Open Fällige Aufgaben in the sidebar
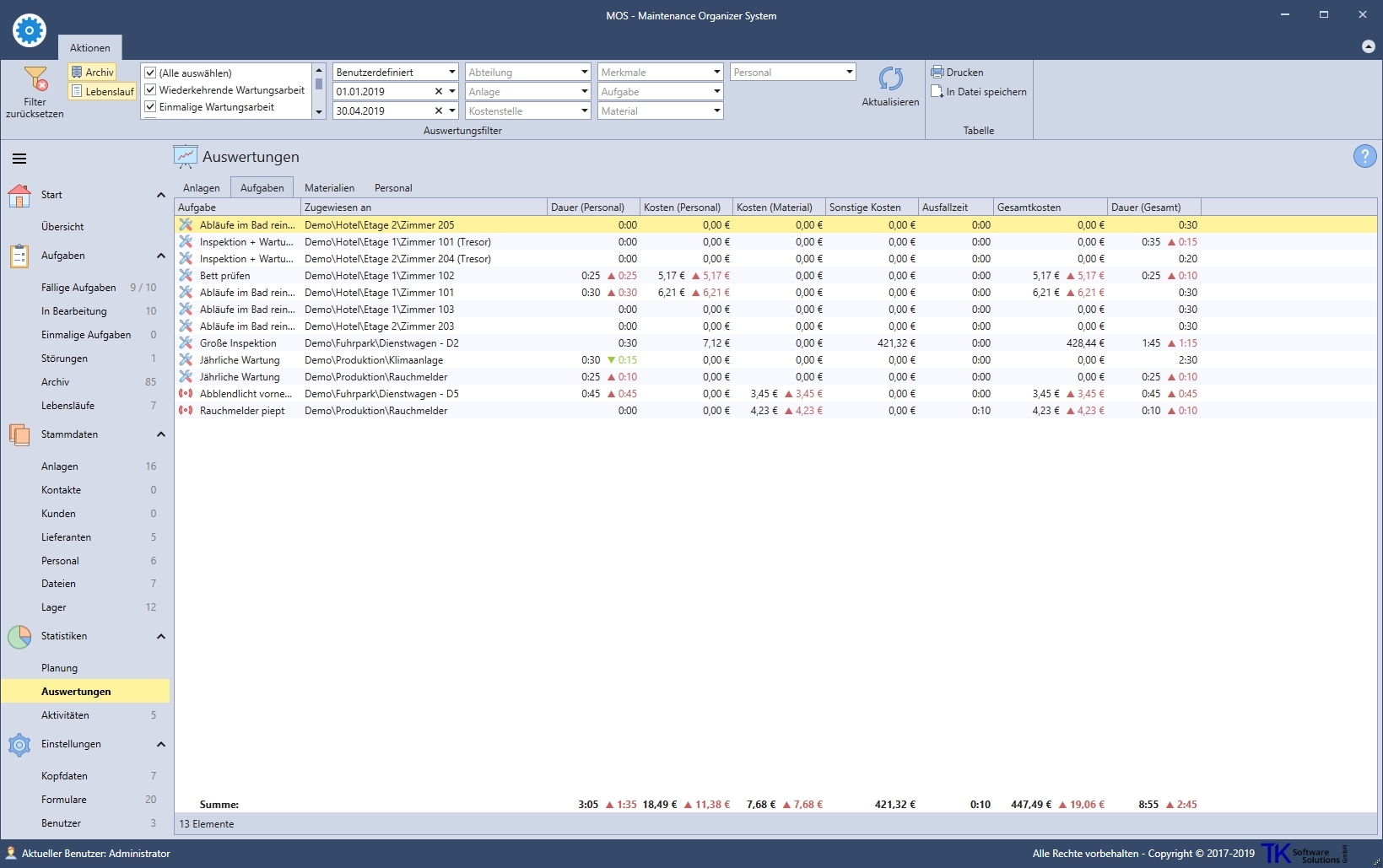Image resolution: width=1383 pixels, height=868 pixels. pos(78,288)
